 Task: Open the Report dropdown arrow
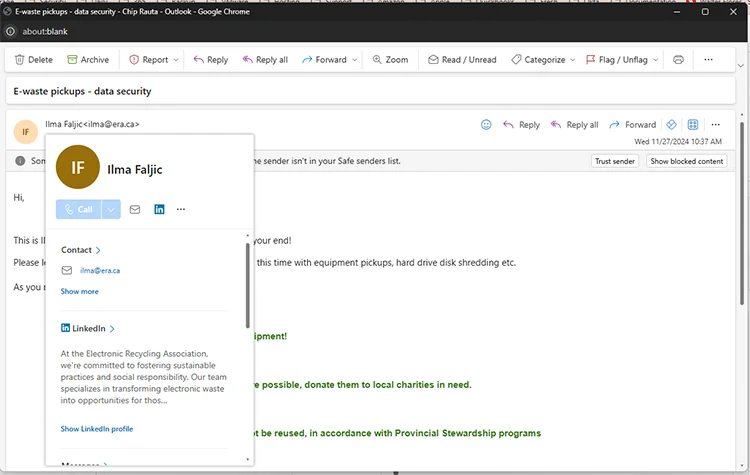pos(176,60)
